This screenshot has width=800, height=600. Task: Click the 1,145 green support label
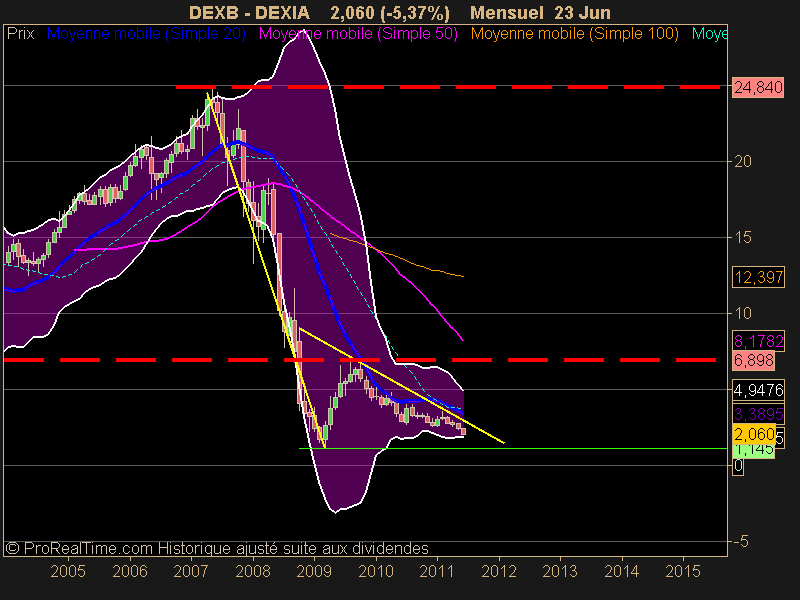[x=754, y=450]
